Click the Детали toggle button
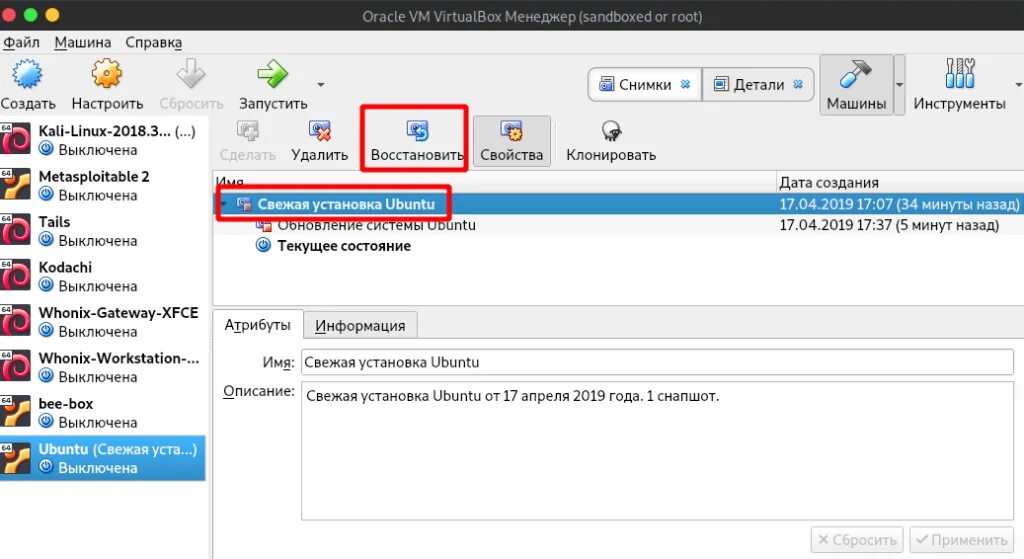Viewport: 1024px width, 559px height. pos(758,84)
